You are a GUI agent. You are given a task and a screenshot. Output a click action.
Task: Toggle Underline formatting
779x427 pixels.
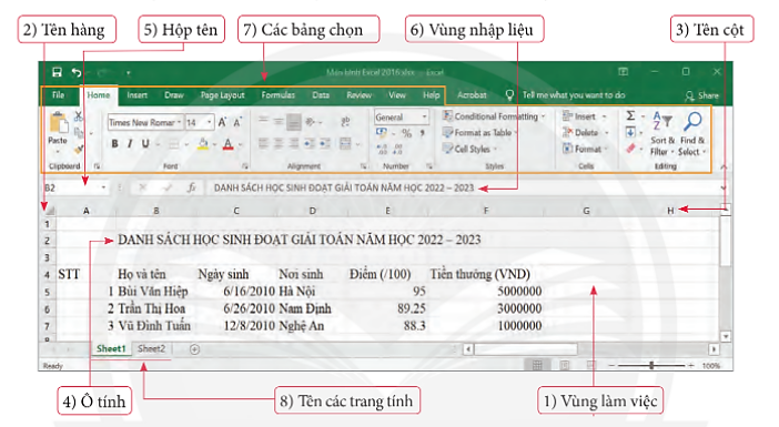point(146,143)
